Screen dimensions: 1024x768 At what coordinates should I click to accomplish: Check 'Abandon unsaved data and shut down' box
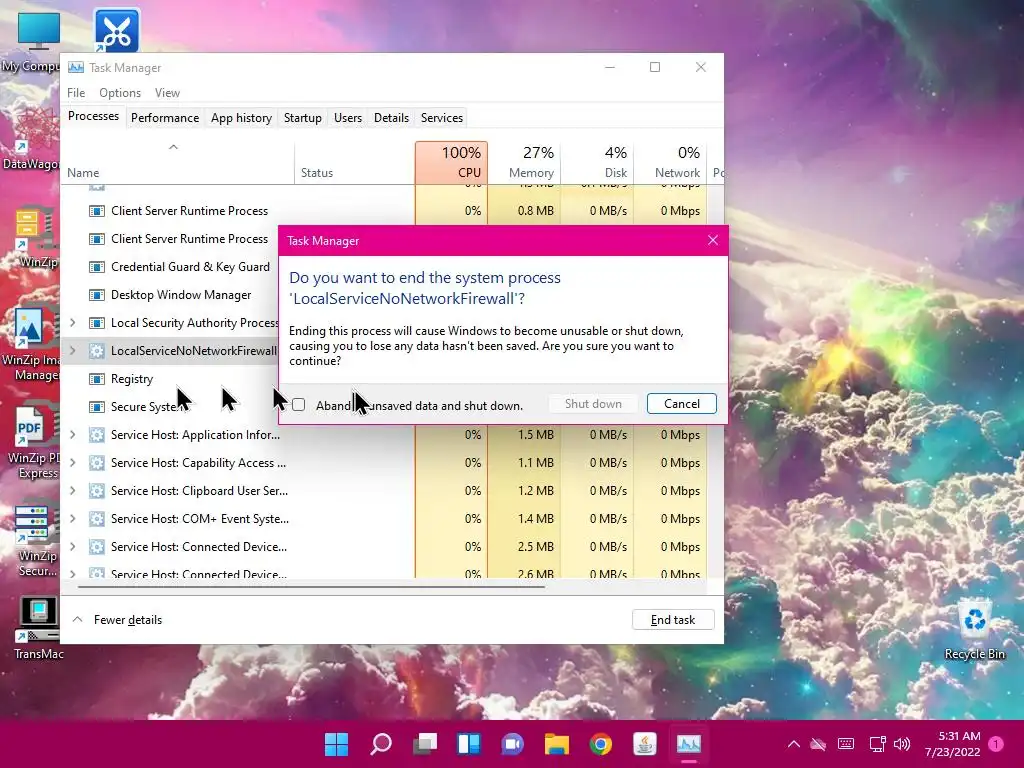298,405
